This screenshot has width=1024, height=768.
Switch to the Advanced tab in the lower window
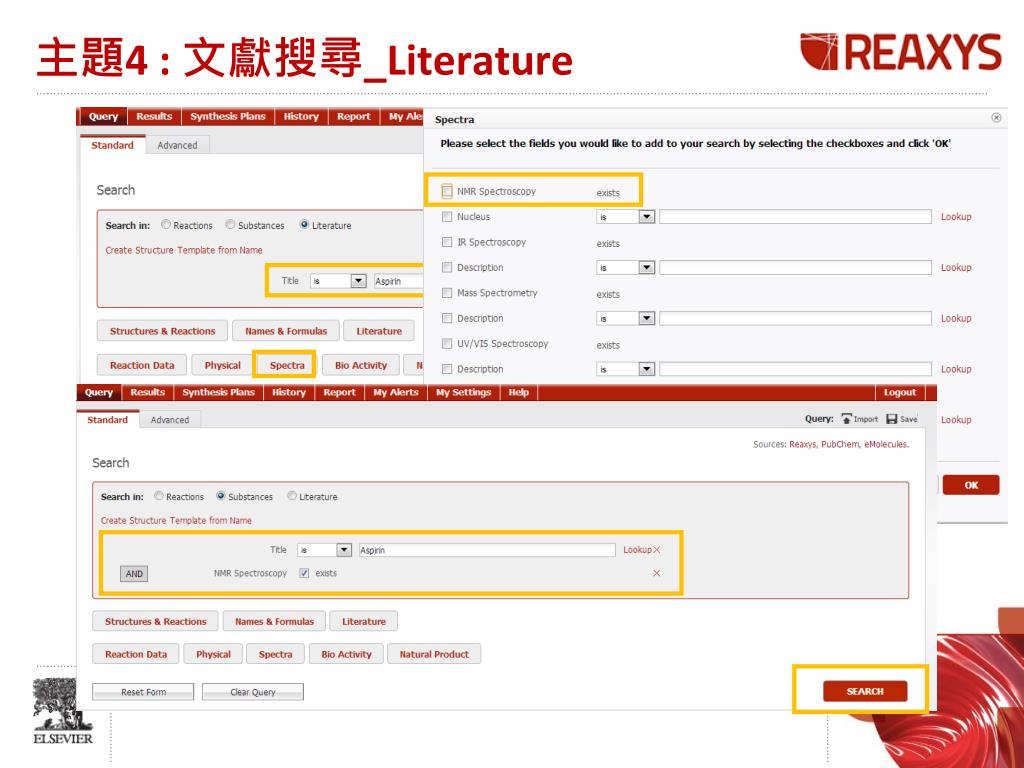(170, 420)
